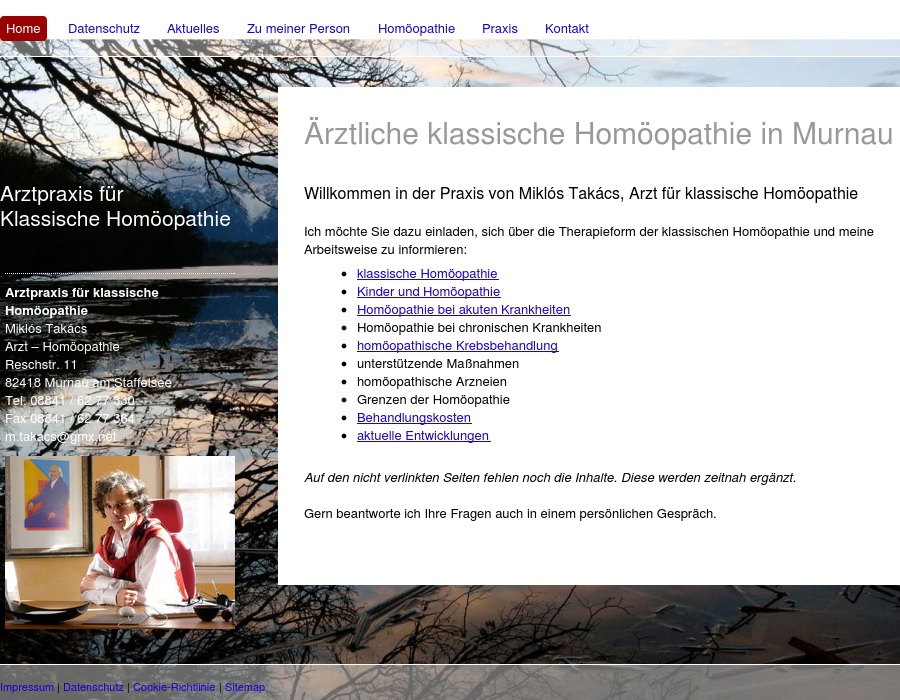900x700 pixels.
Task: Open the Cookie-Richtlinie footer link
Action: pyautogui.click(x=174, y=687)
